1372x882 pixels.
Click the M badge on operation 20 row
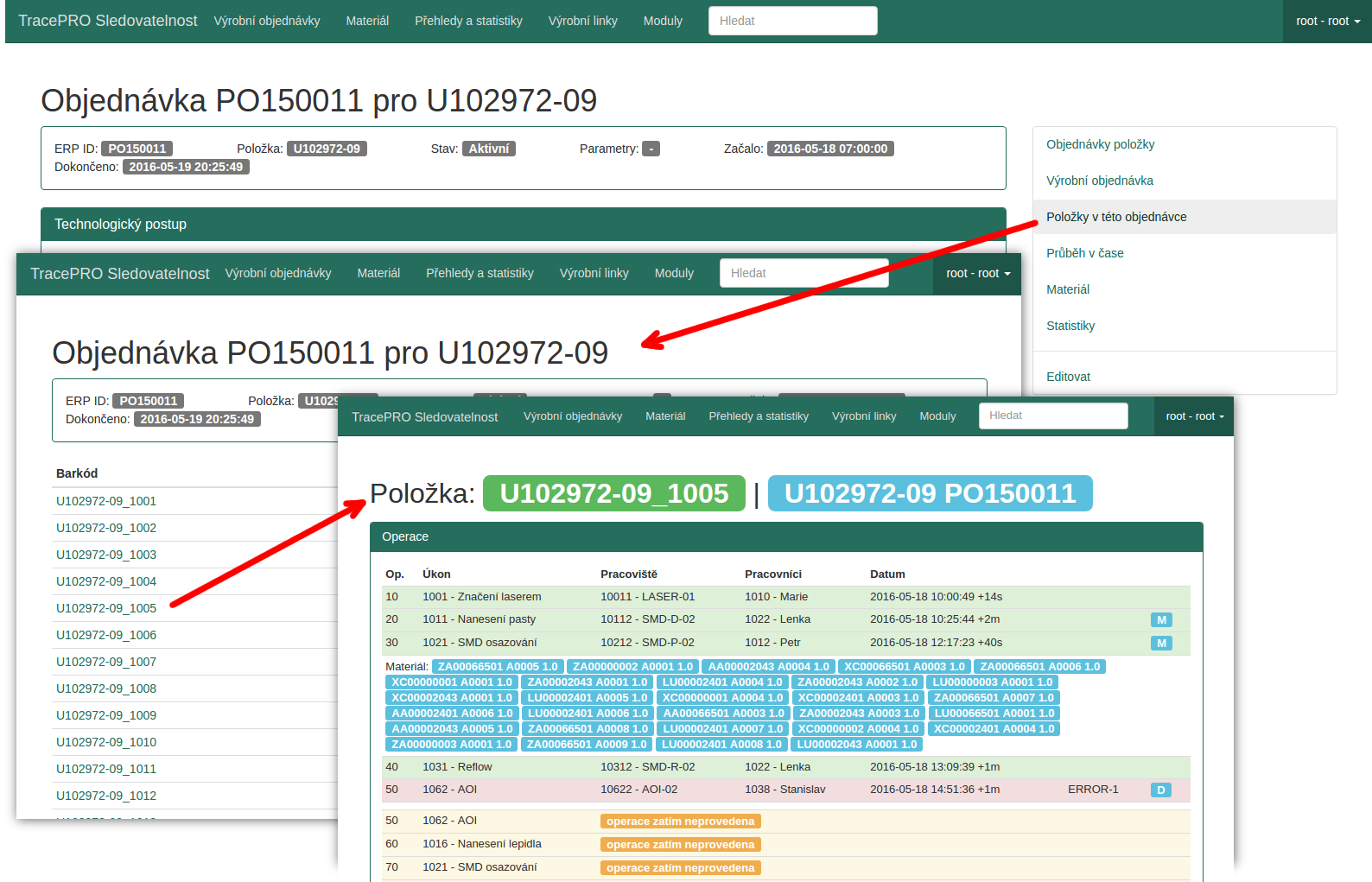pos(1161,620)
